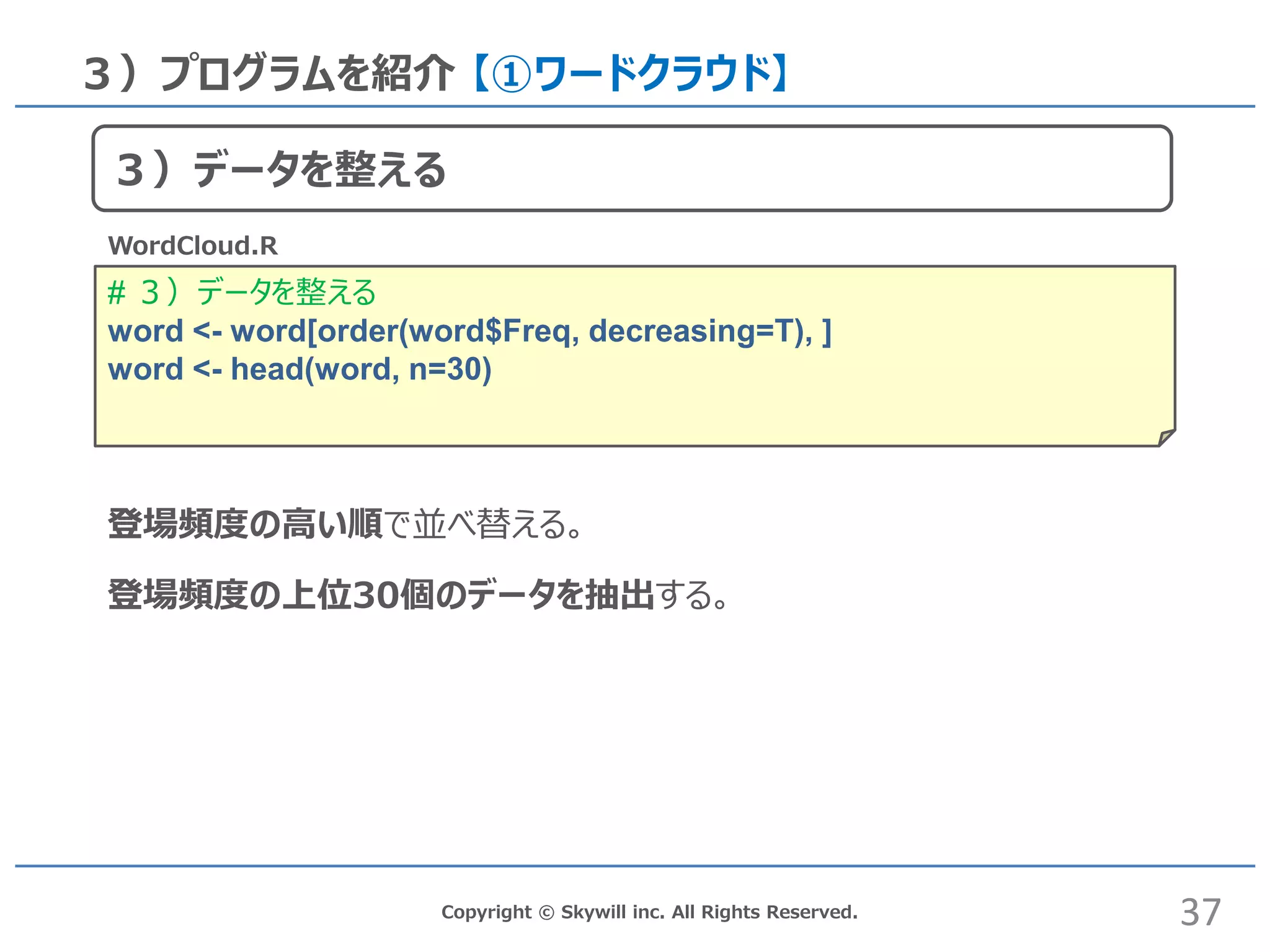Click the file name label 'WordCloud.R'

pos(193,246)
